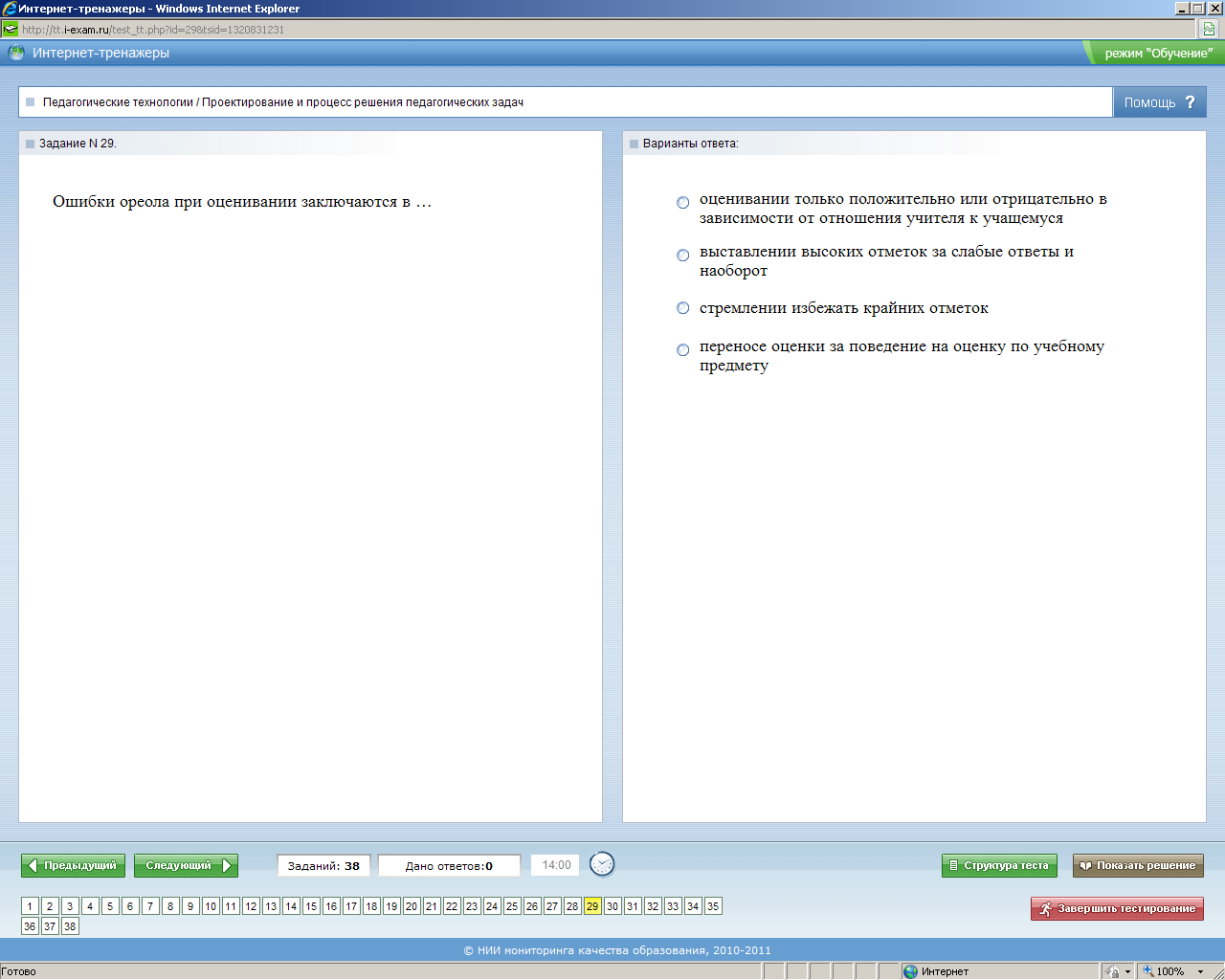Viewport: 1225px width, 980px height.
Task: Choose option about avoiding extreme marks
Action: pyautogui.click(x=683, y=308)
